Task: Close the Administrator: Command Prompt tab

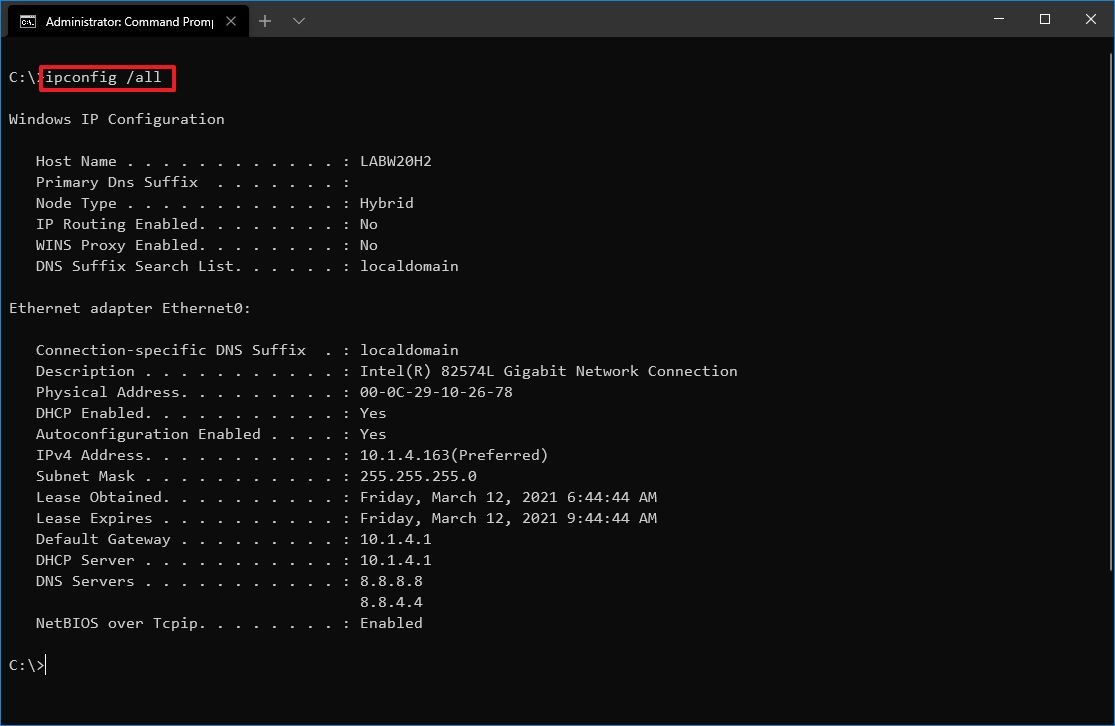Action: pyautogui.click(x=232, y=19)
